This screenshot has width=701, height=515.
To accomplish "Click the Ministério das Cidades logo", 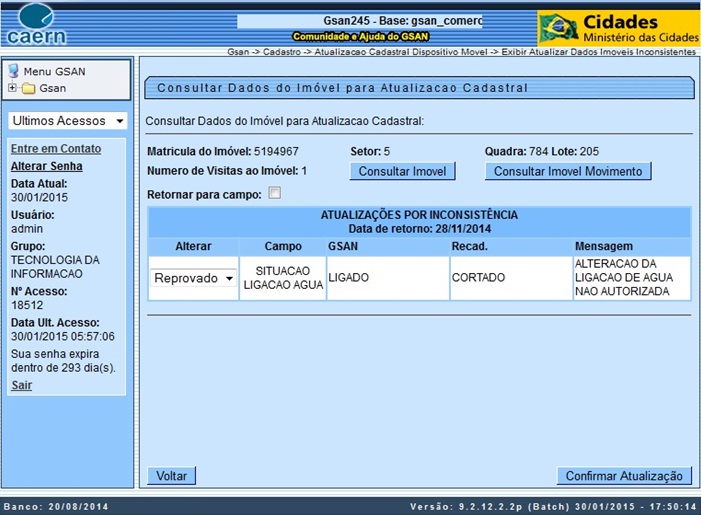I will point(616,27).
